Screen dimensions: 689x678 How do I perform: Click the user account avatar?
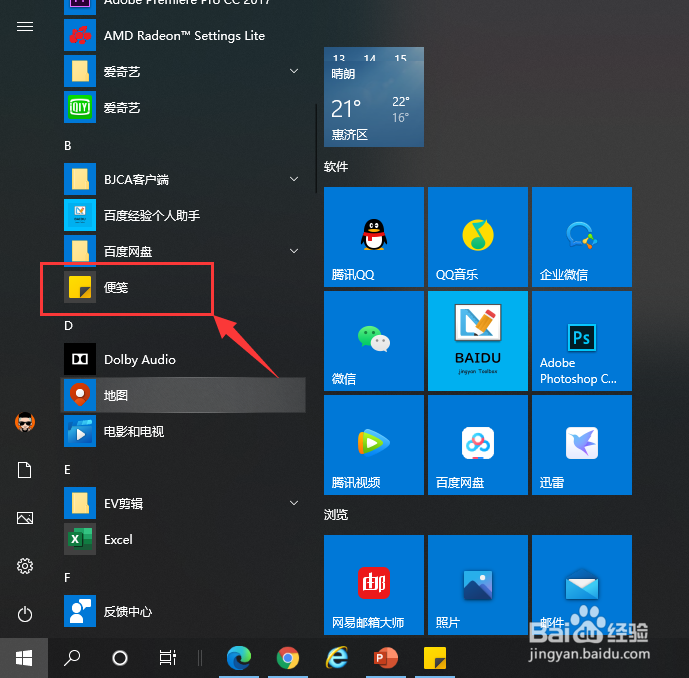[x=25, y=422]
